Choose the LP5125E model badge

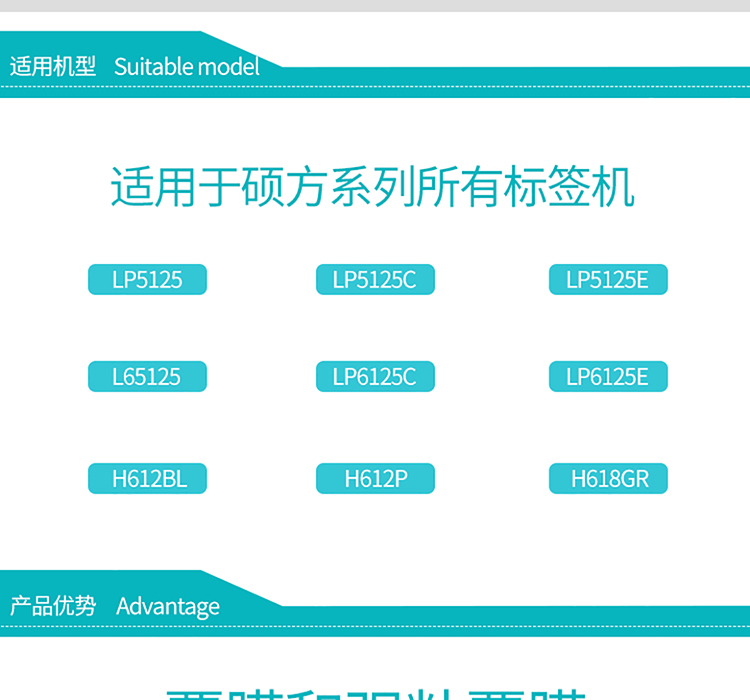(608, 280)
